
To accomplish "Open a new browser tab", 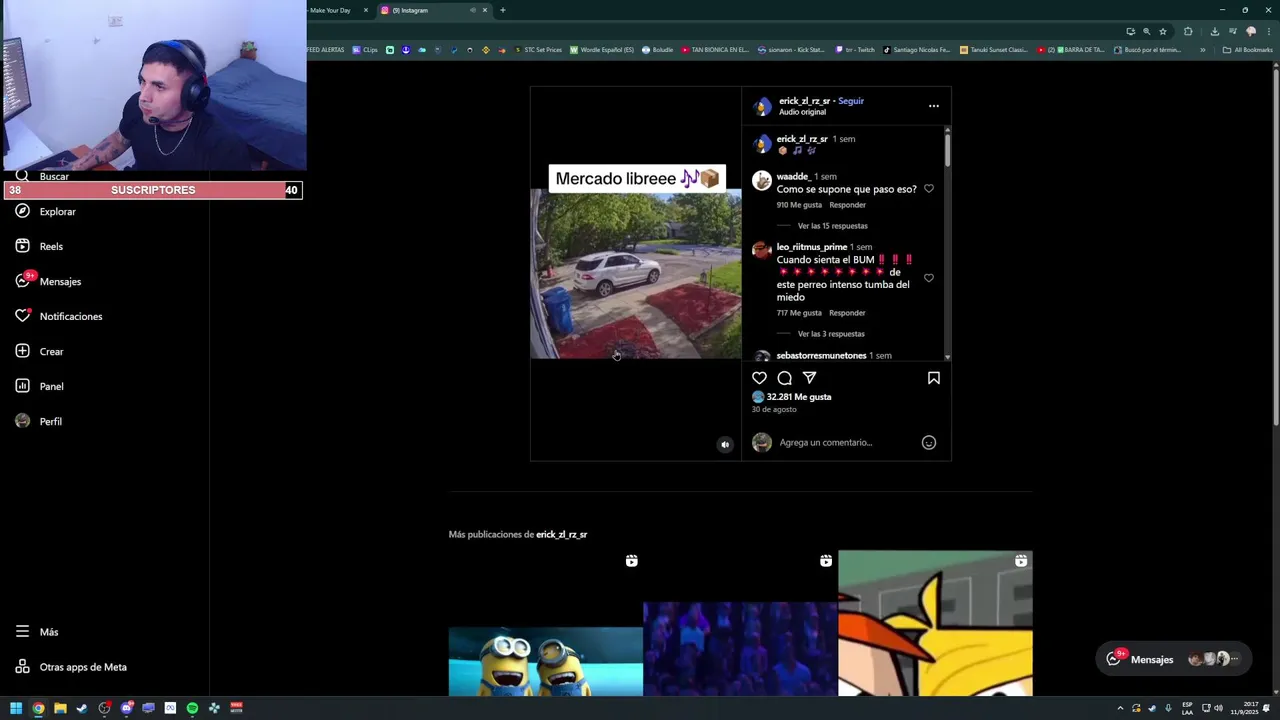I will 502,10.
